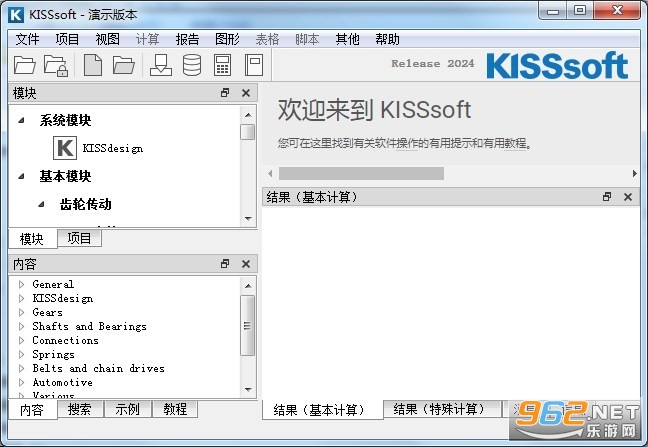Click the save/download tray toolbar icon

[161, 65]
